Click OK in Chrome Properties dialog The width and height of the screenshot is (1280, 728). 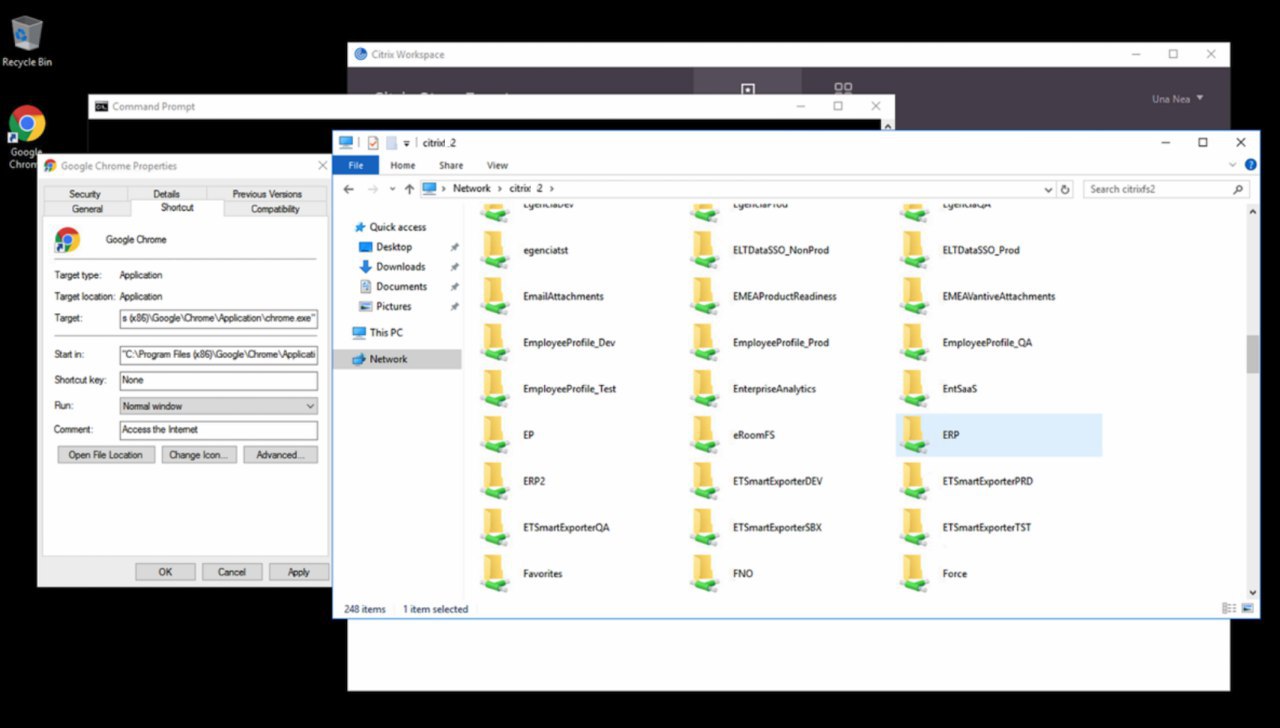(x=165, y=572)
